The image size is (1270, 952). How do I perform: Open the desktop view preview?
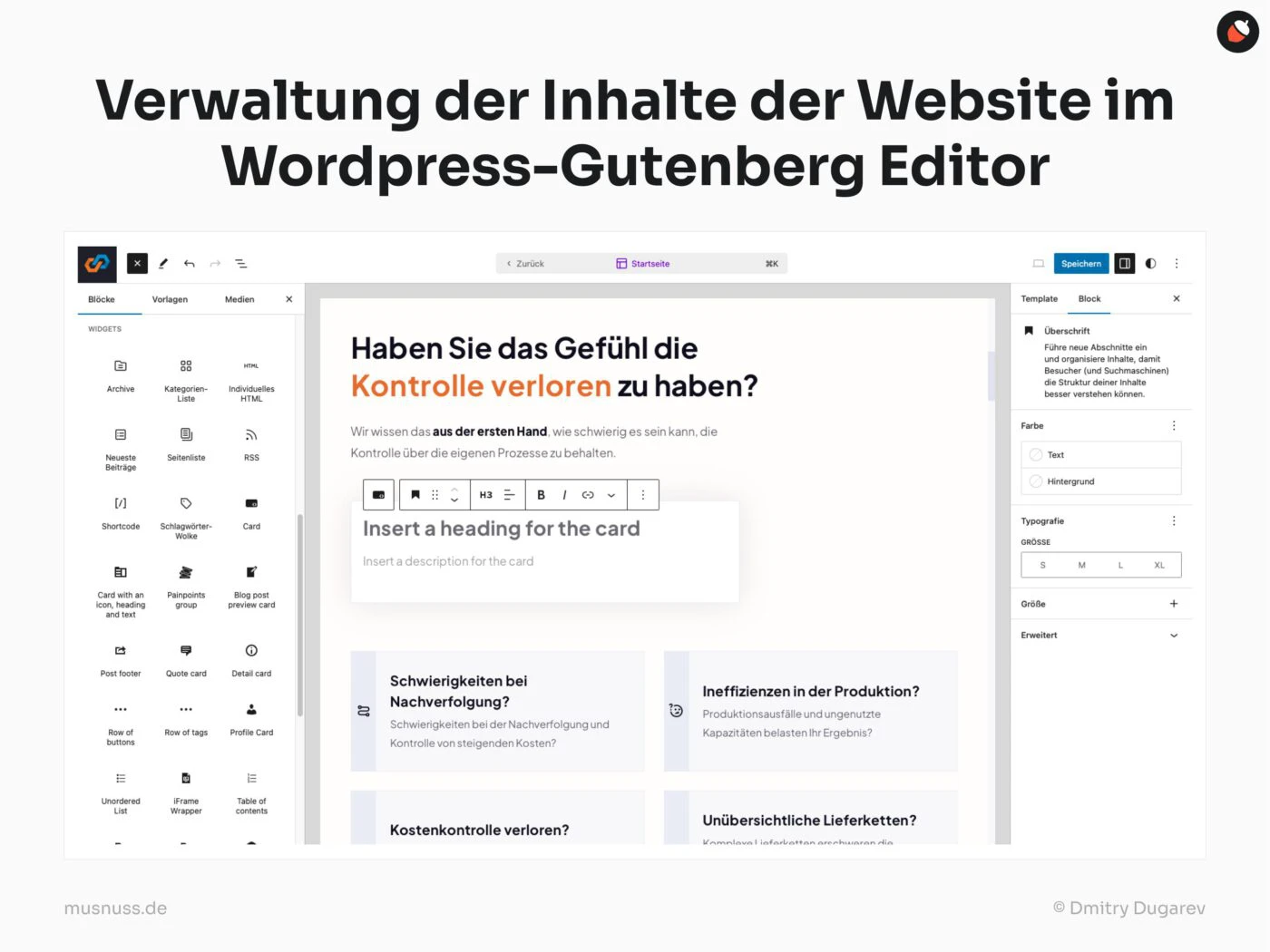(x=1039, y=264)
